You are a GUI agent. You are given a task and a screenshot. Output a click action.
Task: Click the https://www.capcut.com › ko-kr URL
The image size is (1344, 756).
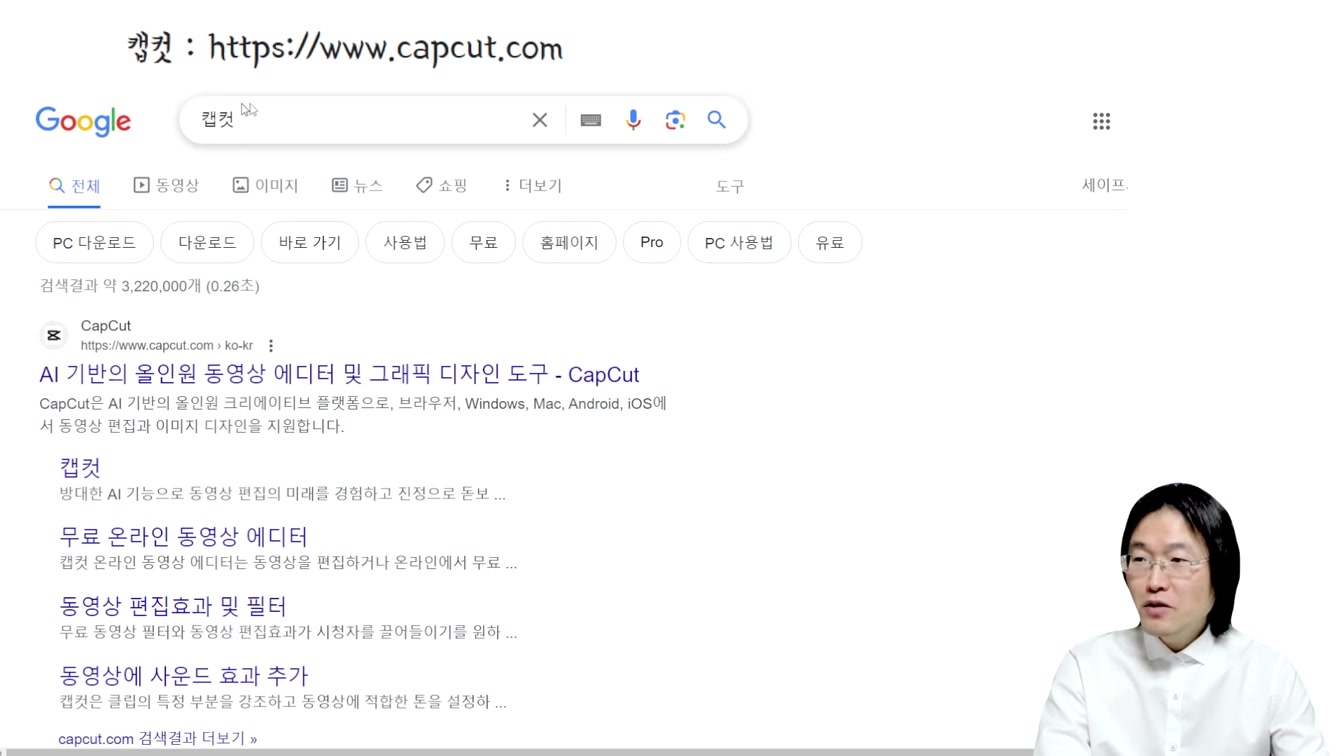pyautogui.click(x=167, y=346)
